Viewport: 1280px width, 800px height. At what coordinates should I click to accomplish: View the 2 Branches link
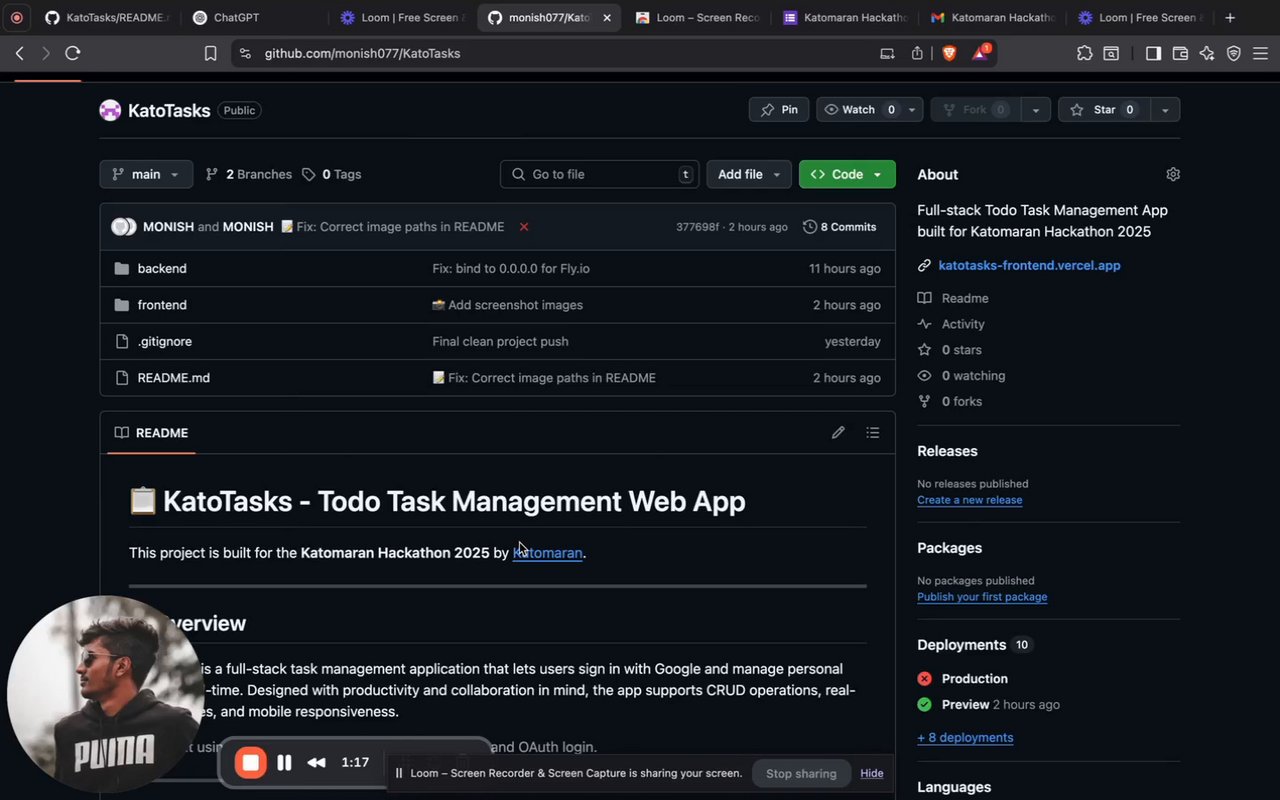tap(249, 174)
